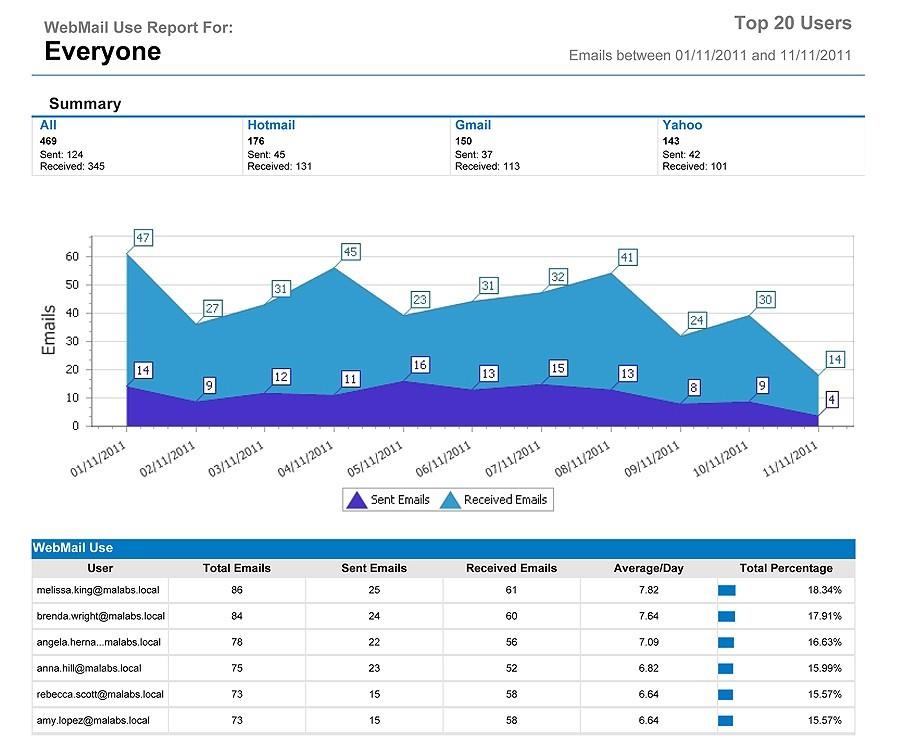The image size is (900, 750).
Task: Click the sent data label 12
Action: tap(281, 377)
